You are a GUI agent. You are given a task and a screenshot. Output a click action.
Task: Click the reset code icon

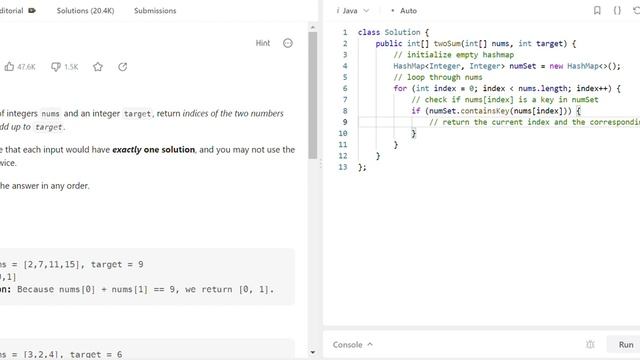click(x=636, y=11)
